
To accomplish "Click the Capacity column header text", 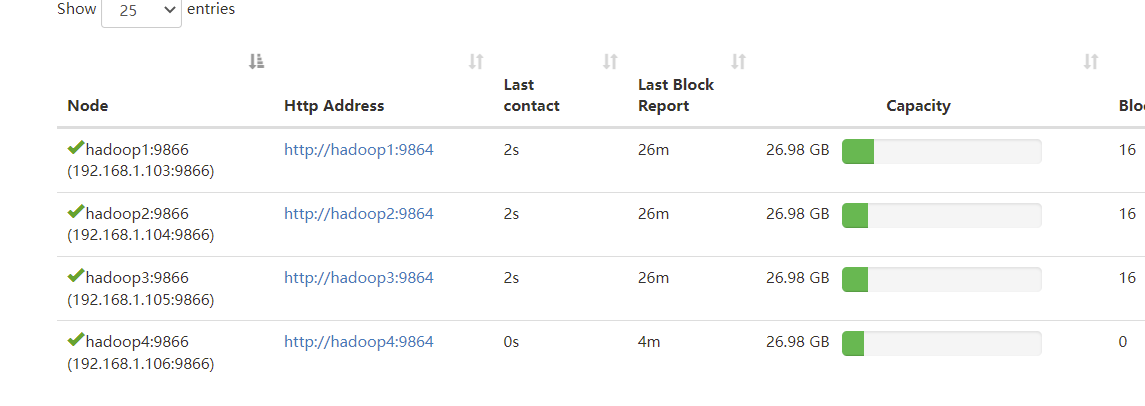I will pos(918,106).
